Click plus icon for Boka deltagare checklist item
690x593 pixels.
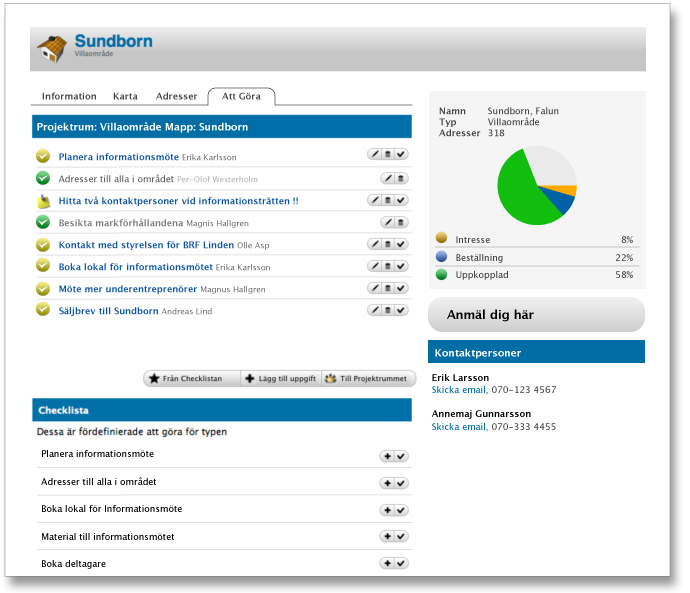point(388,564)
